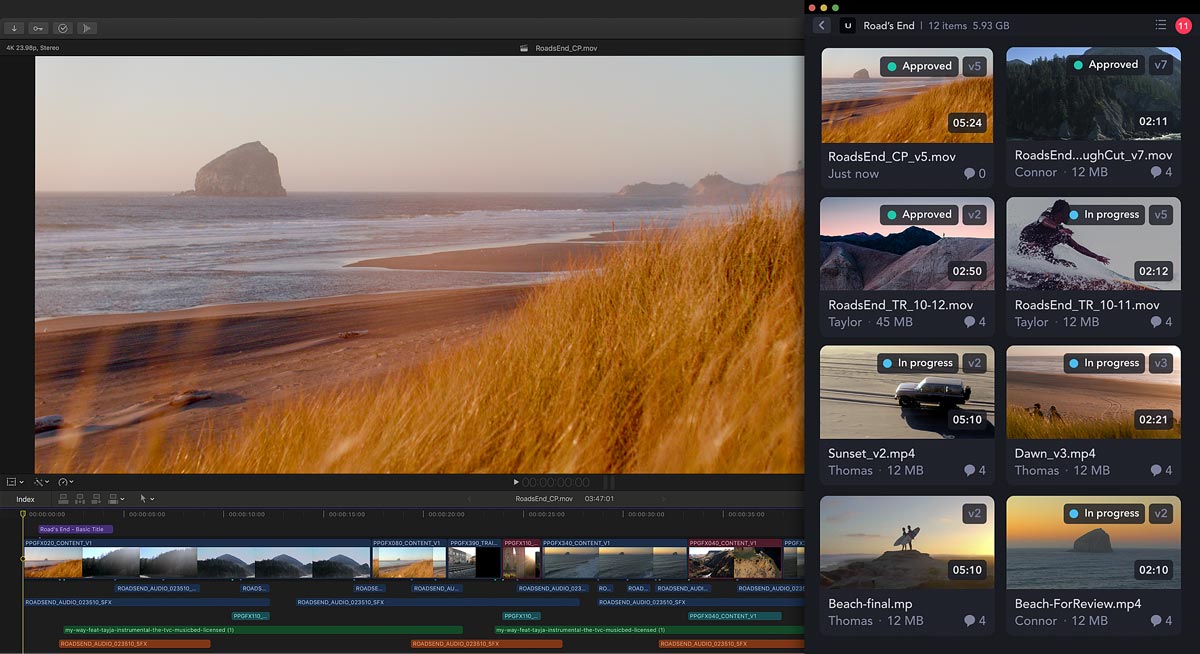Open comments on Sunset_v2.mp4
The image size is (1200, 654).
(x=975, y=470)
